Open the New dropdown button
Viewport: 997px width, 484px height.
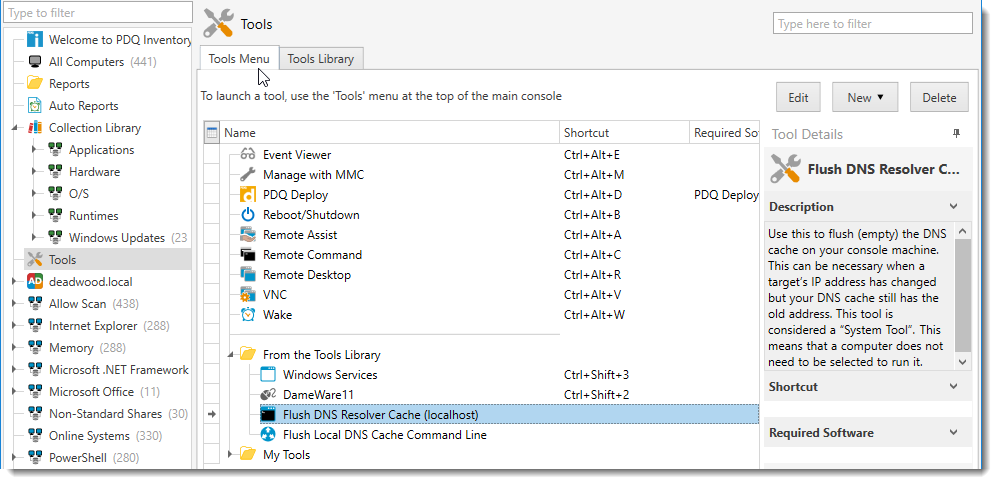865,97
